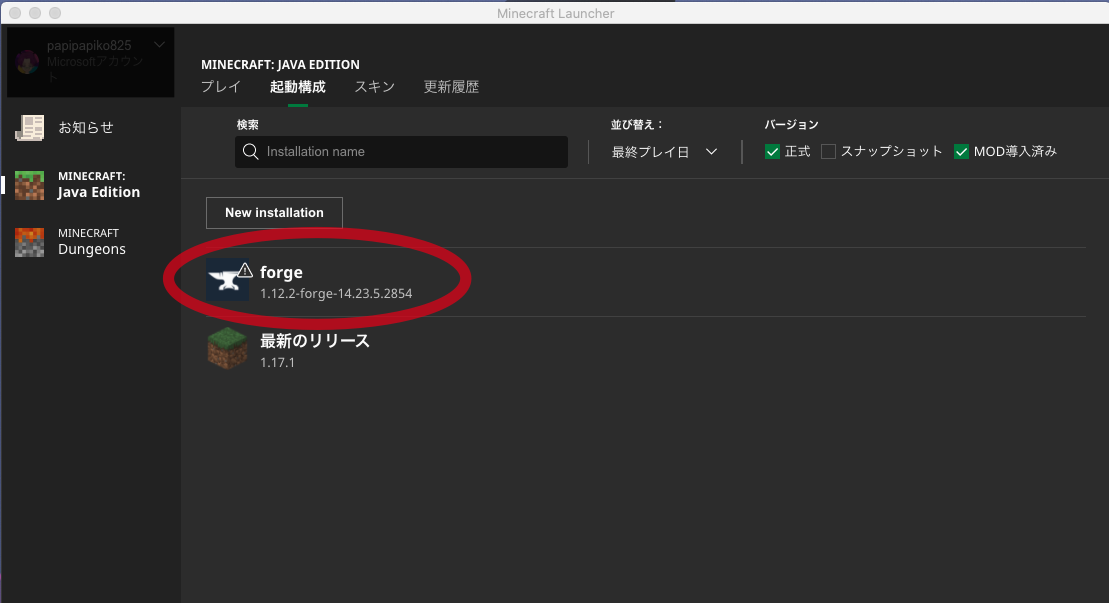This screenshot has width=1109, height=603.
Task: Maximize the Minecraft Launcher window
Action: coord(55,13)
